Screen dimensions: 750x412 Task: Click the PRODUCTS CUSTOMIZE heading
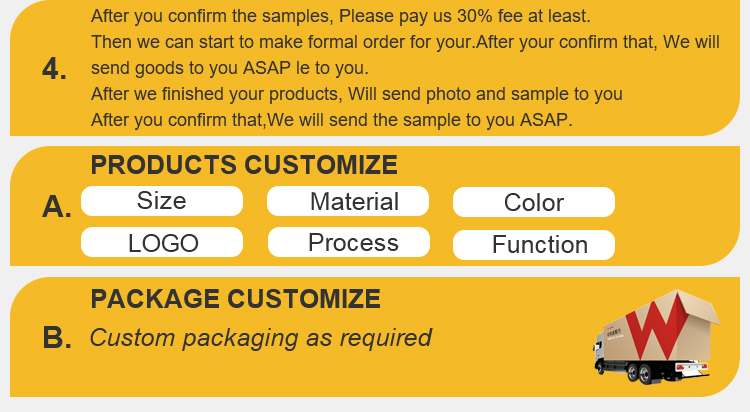point(244,165)
